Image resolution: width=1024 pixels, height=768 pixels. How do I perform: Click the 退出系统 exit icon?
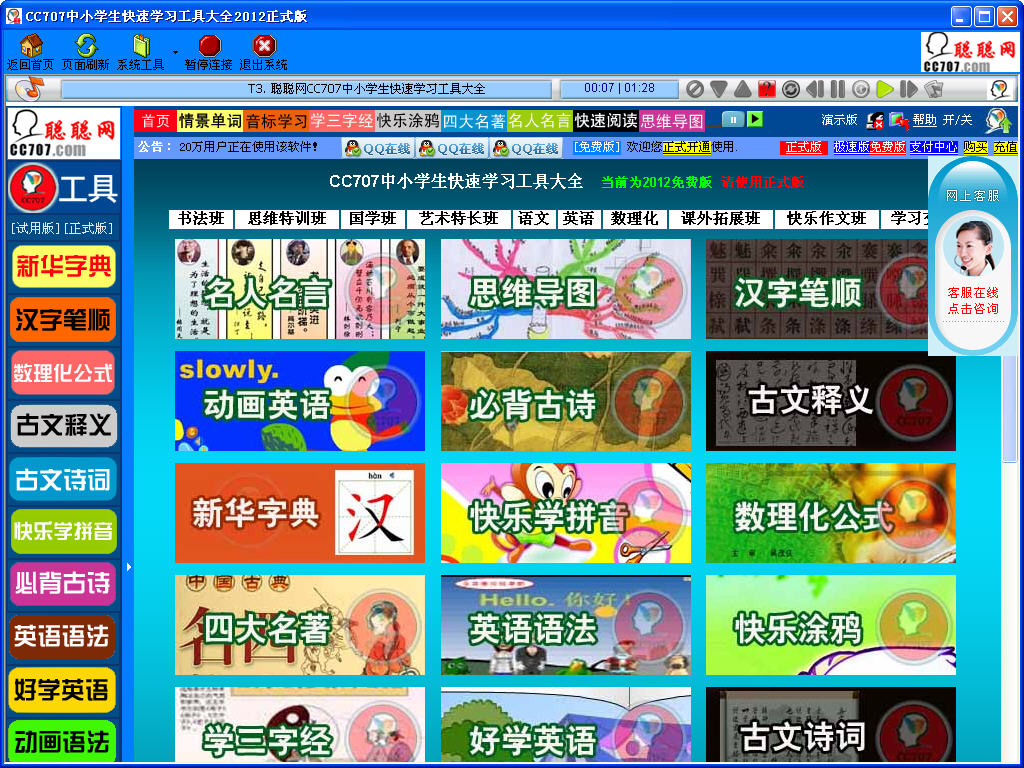point(265,47)
